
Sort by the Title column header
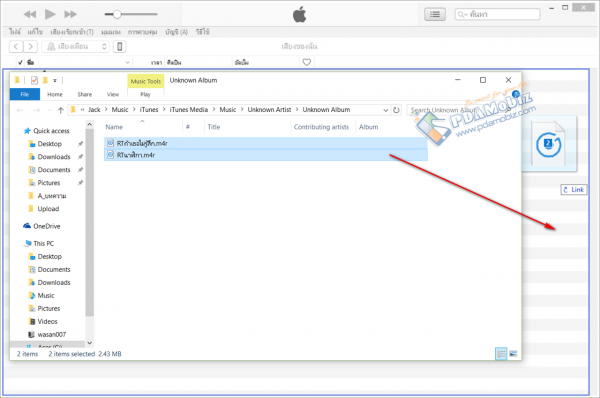coord(214,127)
